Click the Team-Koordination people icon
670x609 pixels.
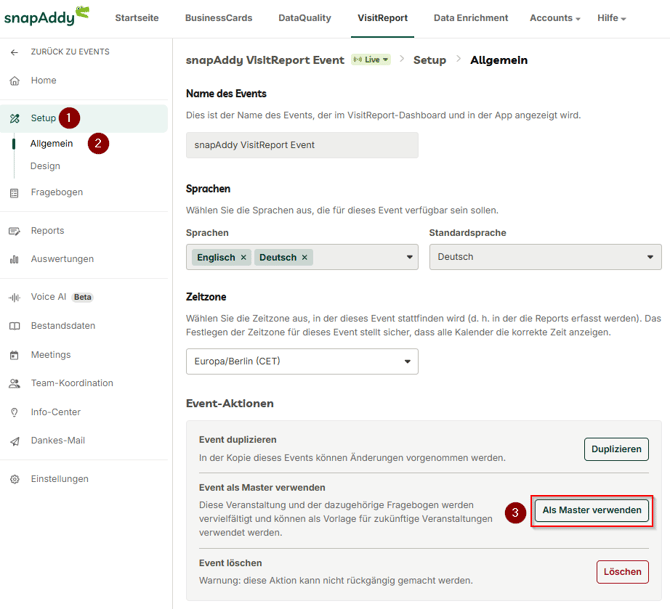click(15, 383)
